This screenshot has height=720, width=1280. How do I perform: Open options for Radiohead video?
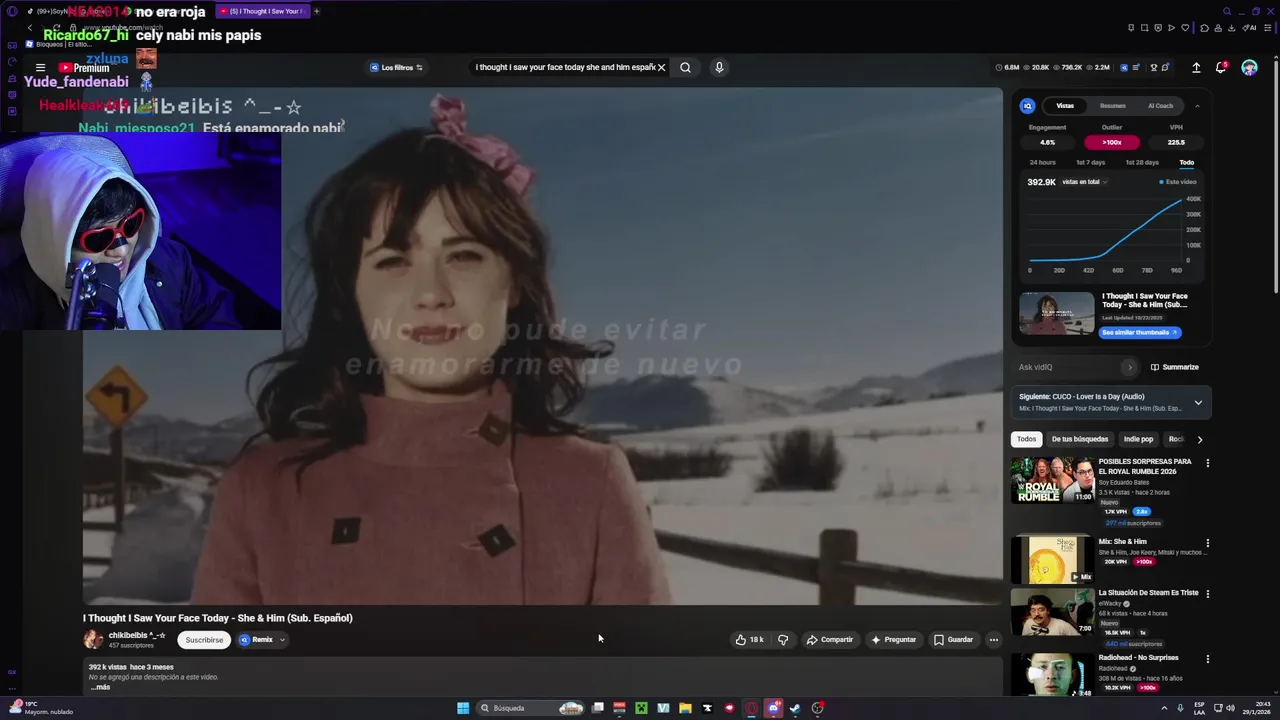[x=1207, y=659]
